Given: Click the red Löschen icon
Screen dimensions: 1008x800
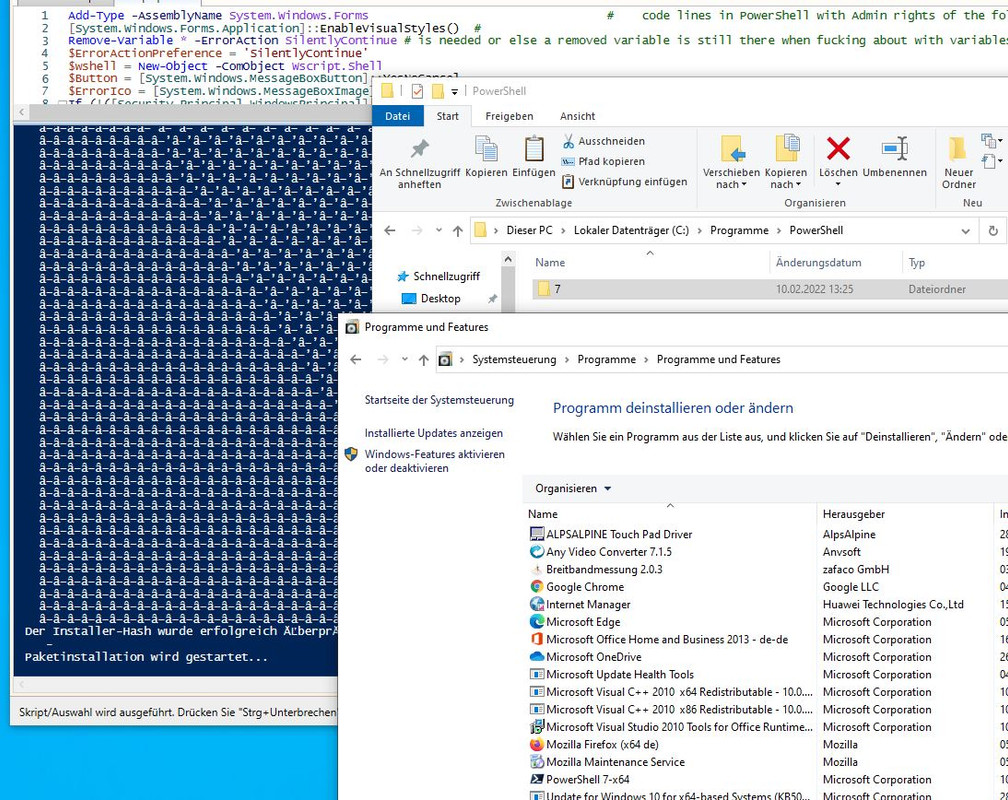Looking at the screenshot, I should coord(838,149).
